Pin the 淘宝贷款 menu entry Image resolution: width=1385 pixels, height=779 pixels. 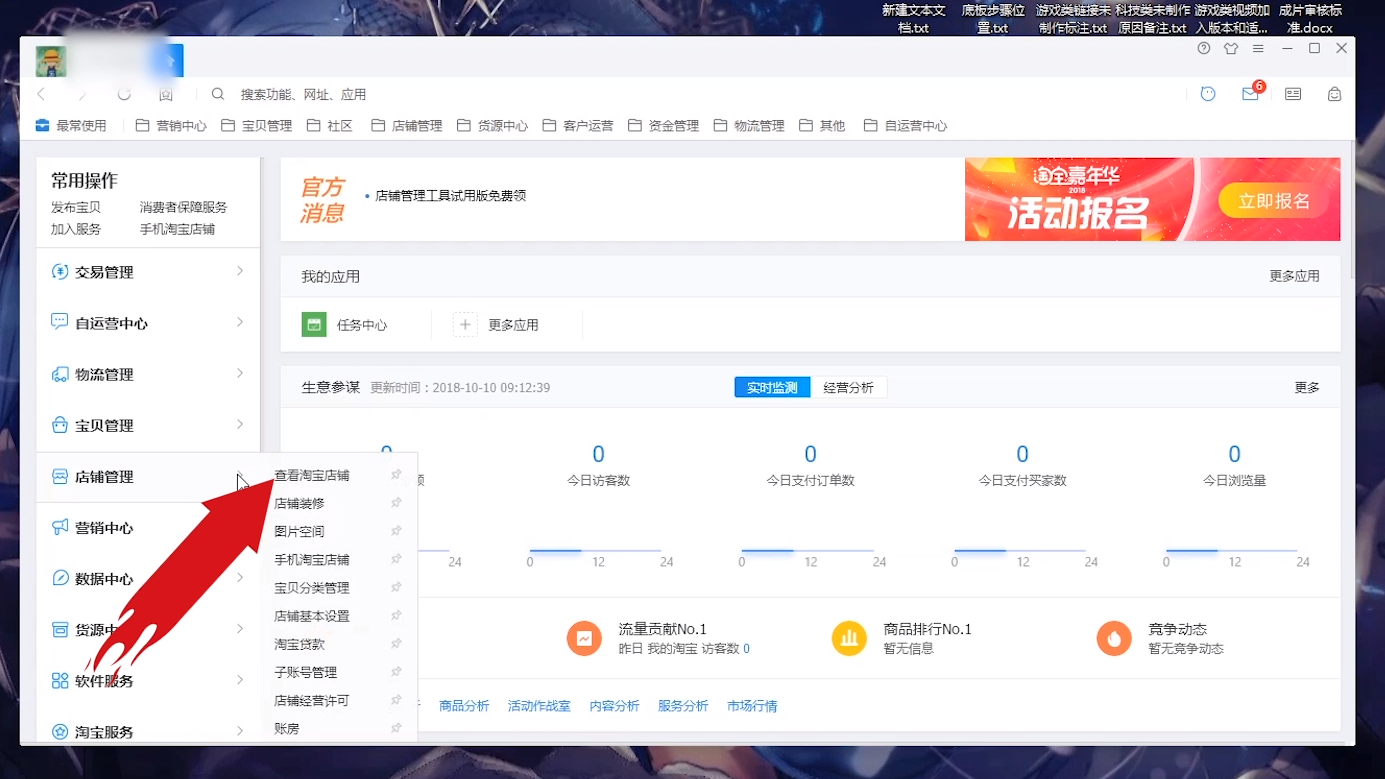click(x=396, y=643)
